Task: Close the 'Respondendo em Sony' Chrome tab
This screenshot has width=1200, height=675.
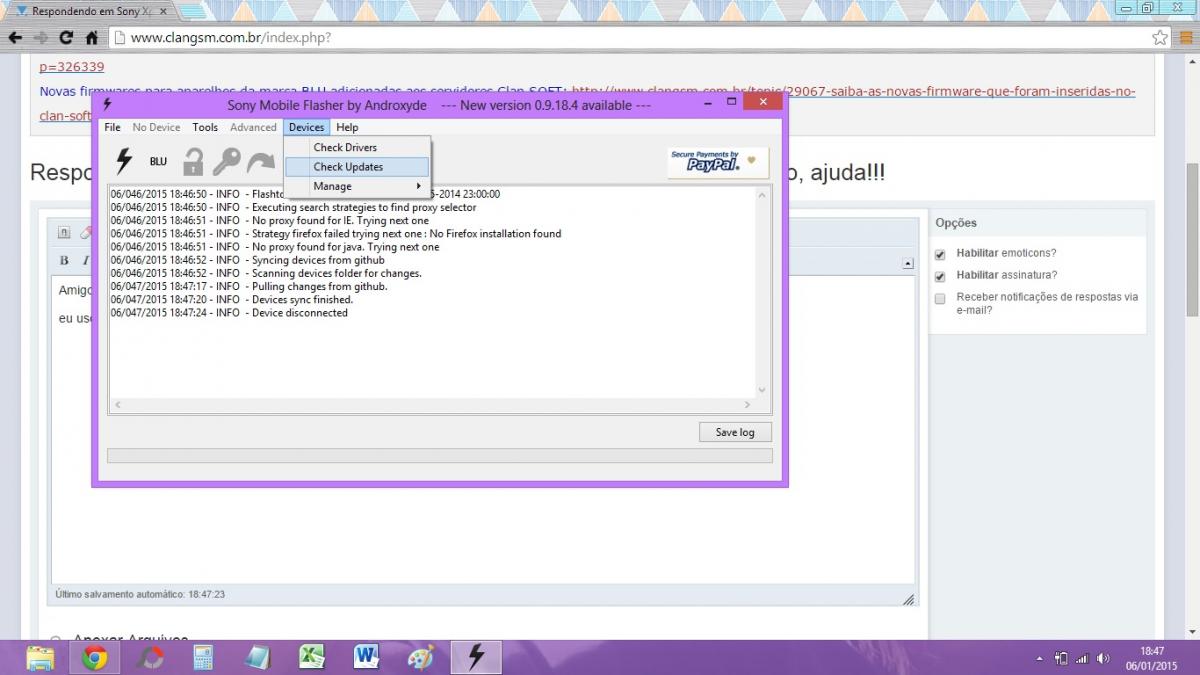Action: pyautogui.click(x=163, y=11)
